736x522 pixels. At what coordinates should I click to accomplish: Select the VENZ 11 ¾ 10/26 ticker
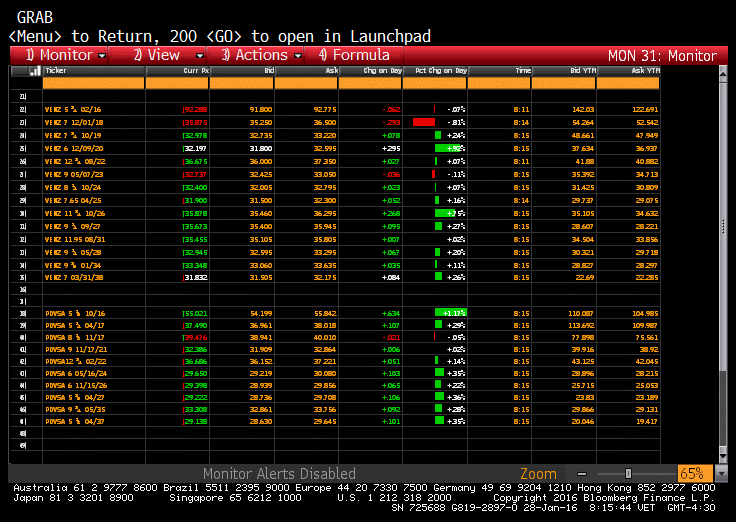point(75,214)
